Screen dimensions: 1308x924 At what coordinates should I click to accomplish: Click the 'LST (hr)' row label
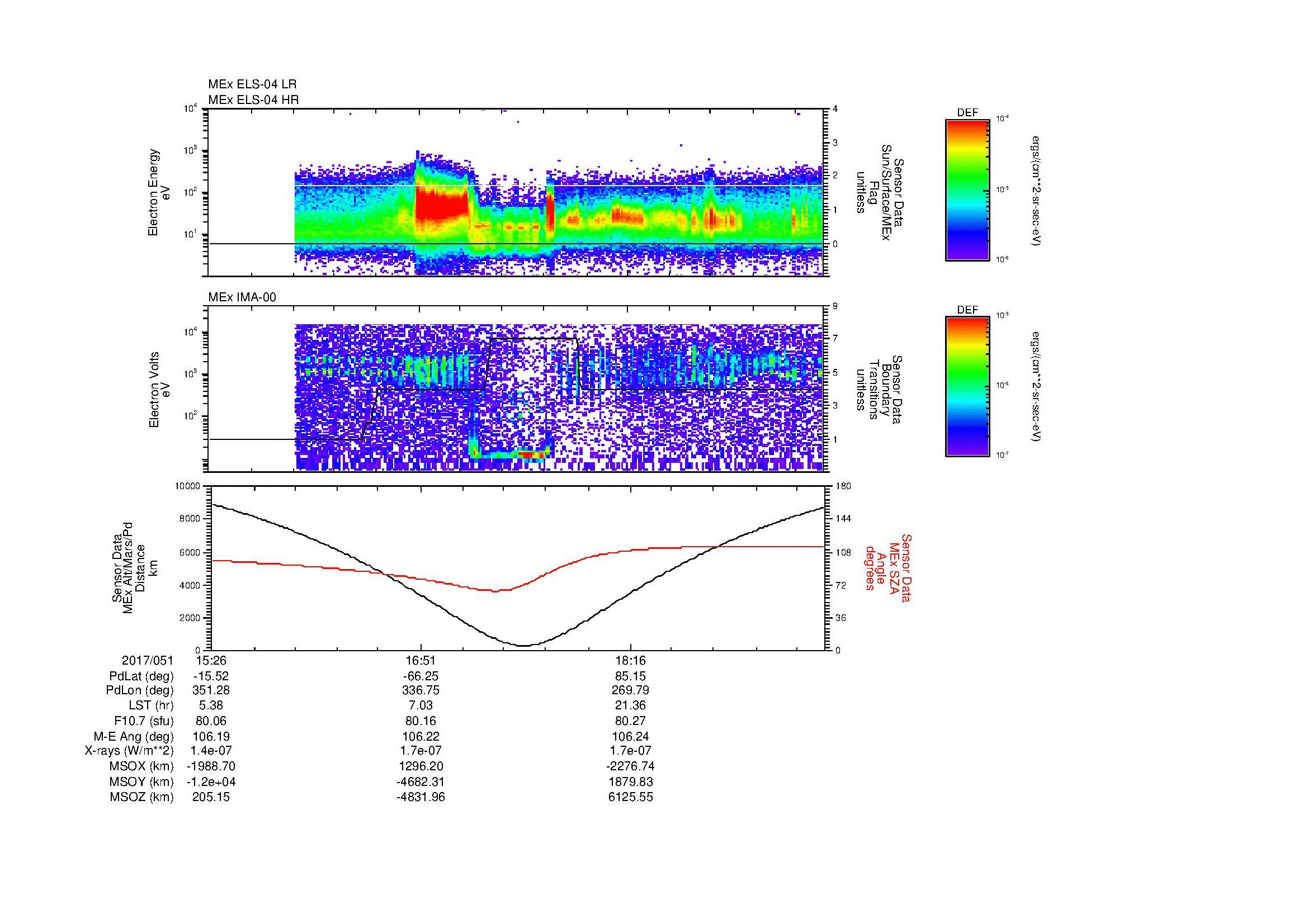(x=150, y=705)
